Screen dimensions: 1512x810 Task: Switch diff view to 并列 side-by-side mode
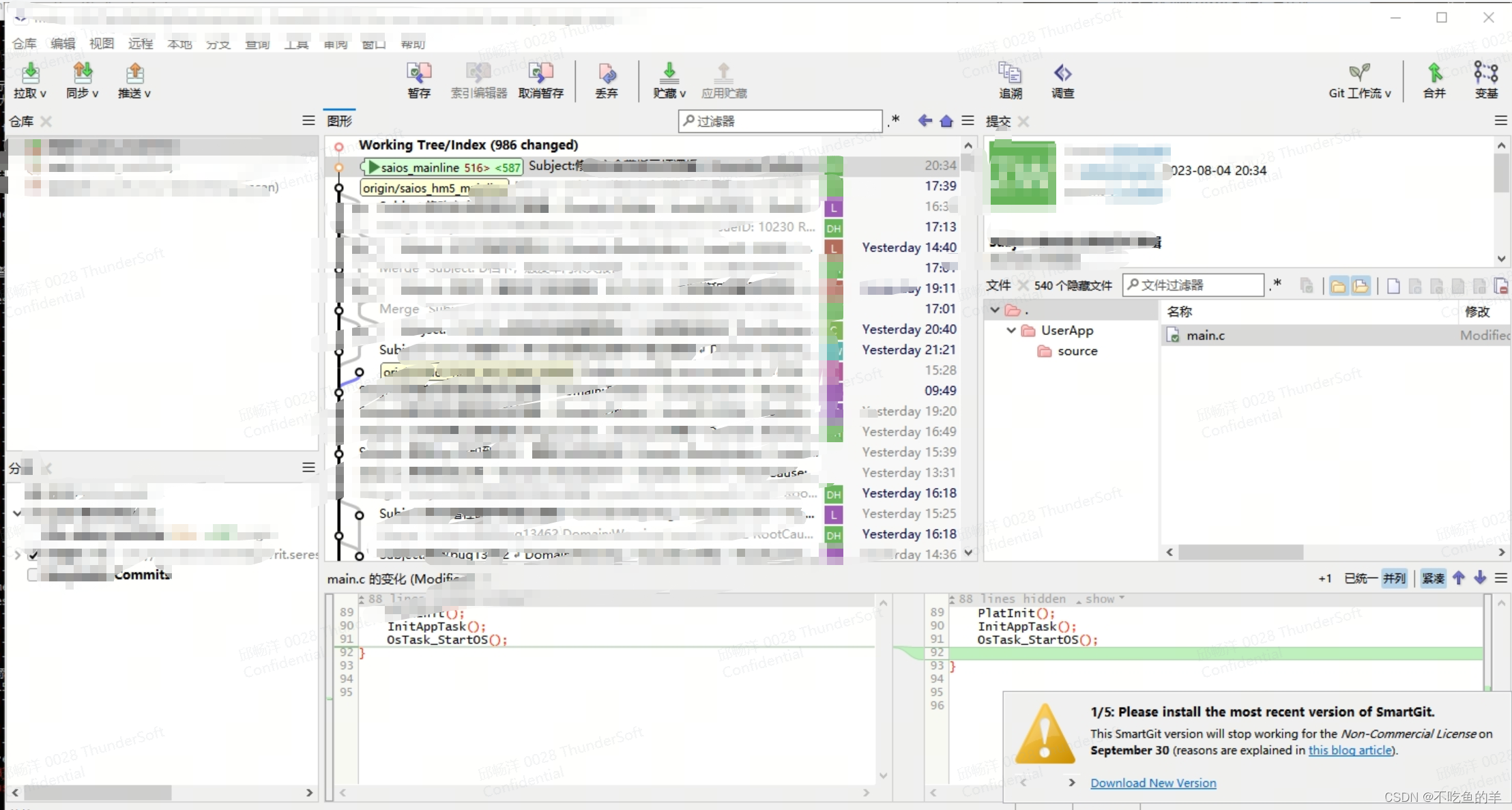1394,578
